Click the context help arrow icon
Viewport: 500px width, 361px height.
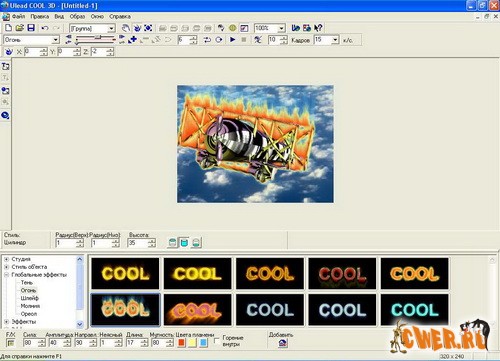[318, 28]
